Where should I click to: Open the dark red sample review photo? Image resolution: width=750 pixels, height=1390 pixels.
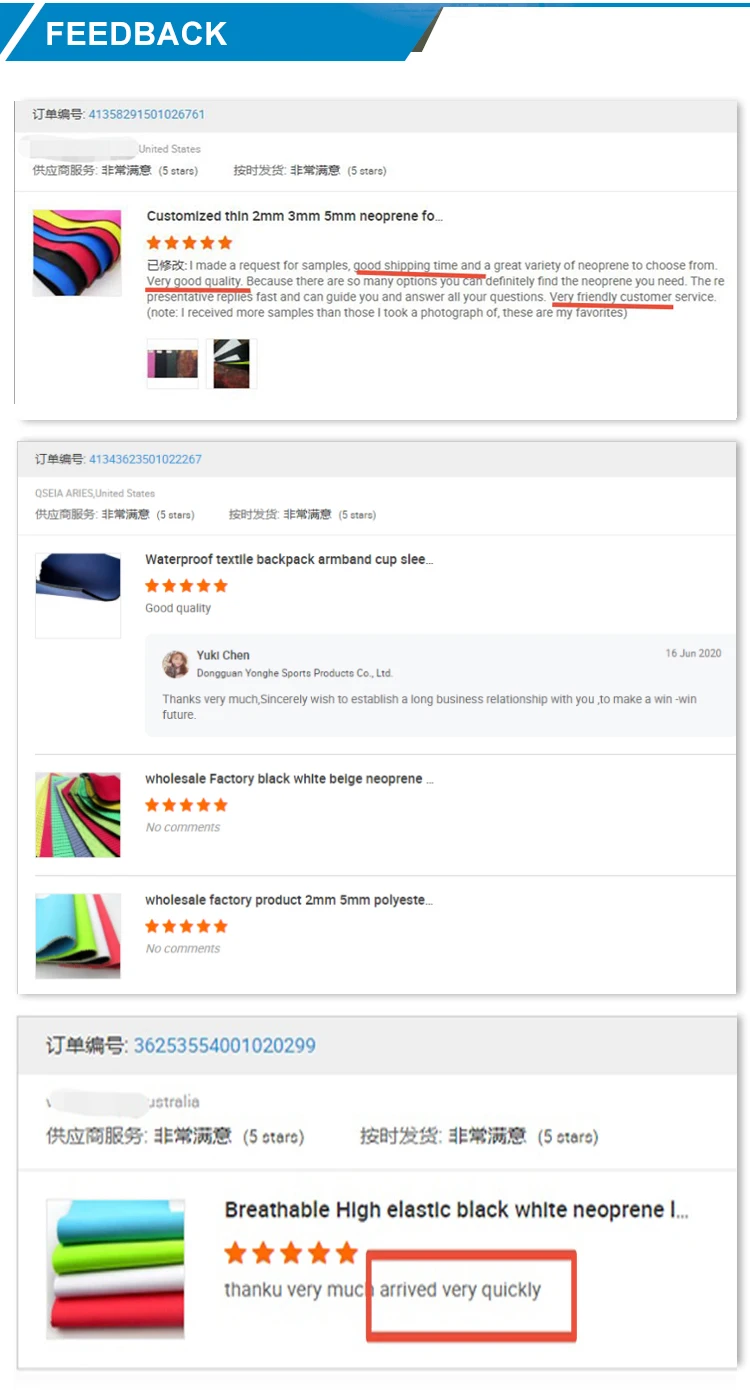231,364
